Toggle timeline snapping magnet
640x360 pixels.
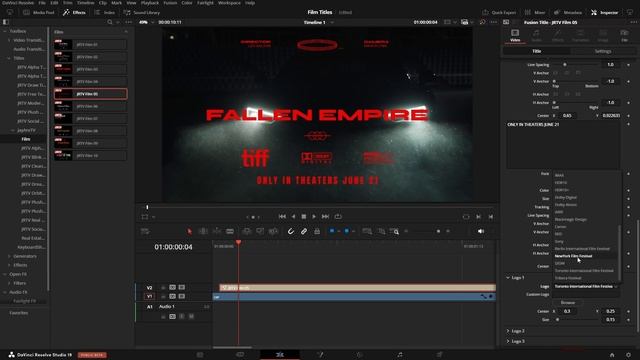coord(291,231)
